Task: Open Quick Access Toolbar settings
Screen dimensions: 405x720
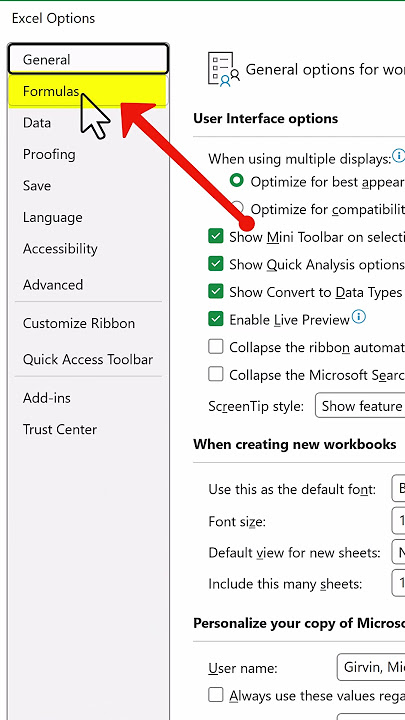Action: point(88,360)
